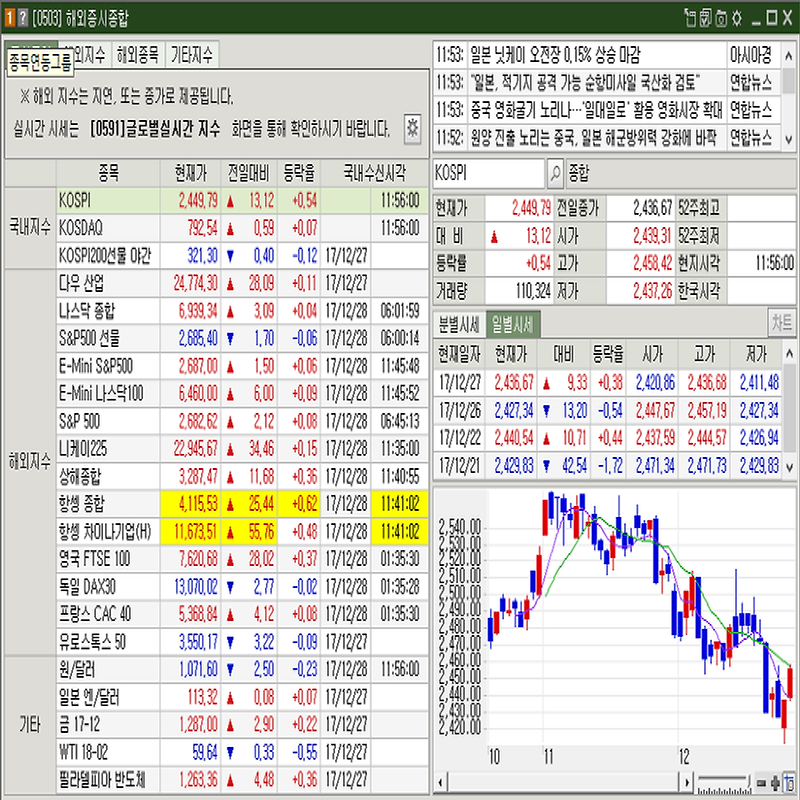Click the chart zoom-in plus icon

pos(774,782)
